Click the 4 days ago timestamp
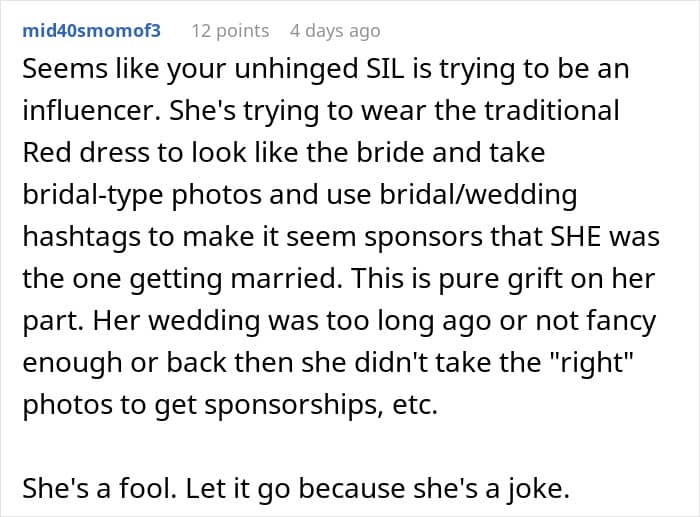Image resolution: width=700 pixels, height=517 pixels. pos(334,31)
